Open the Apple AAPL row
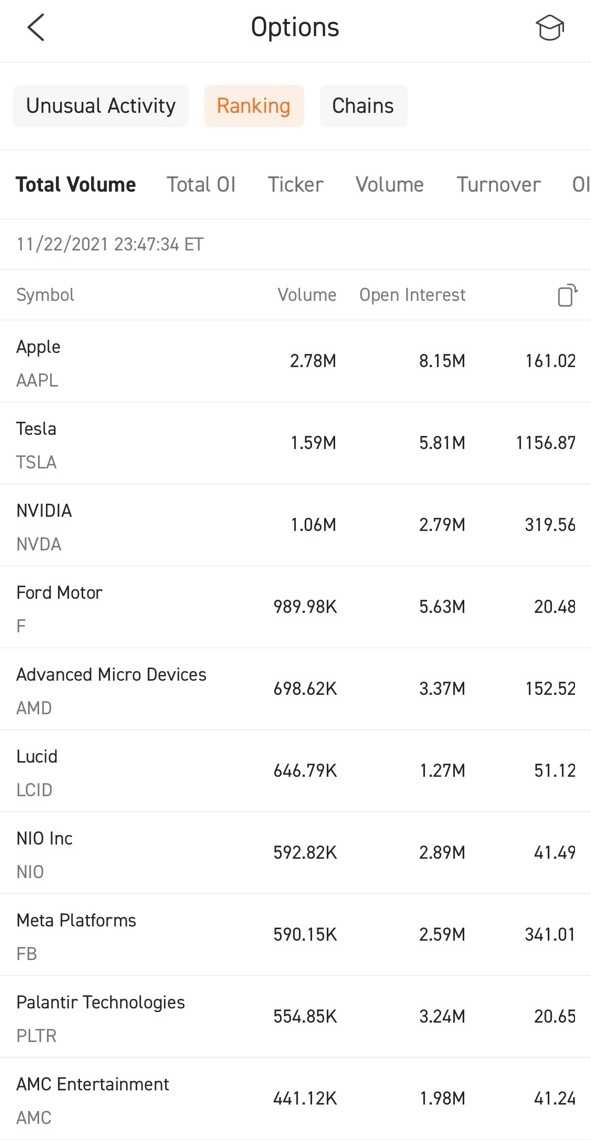The height and width of the screenshot is (1140, 591). point(295,361)
